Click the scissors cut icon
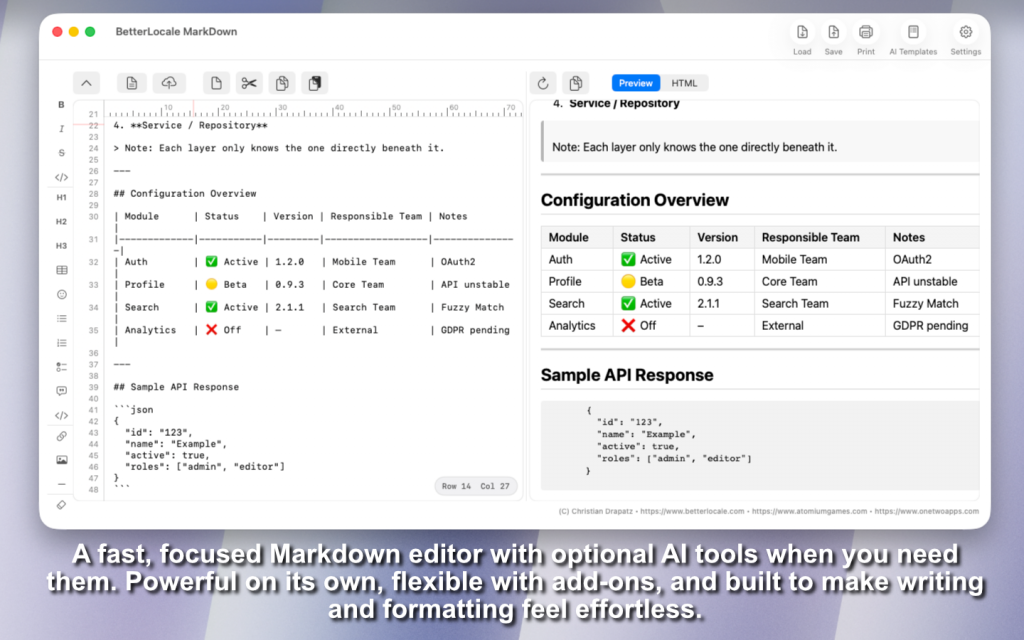The width and height of the screenshot is (1024, 640). 249,83
